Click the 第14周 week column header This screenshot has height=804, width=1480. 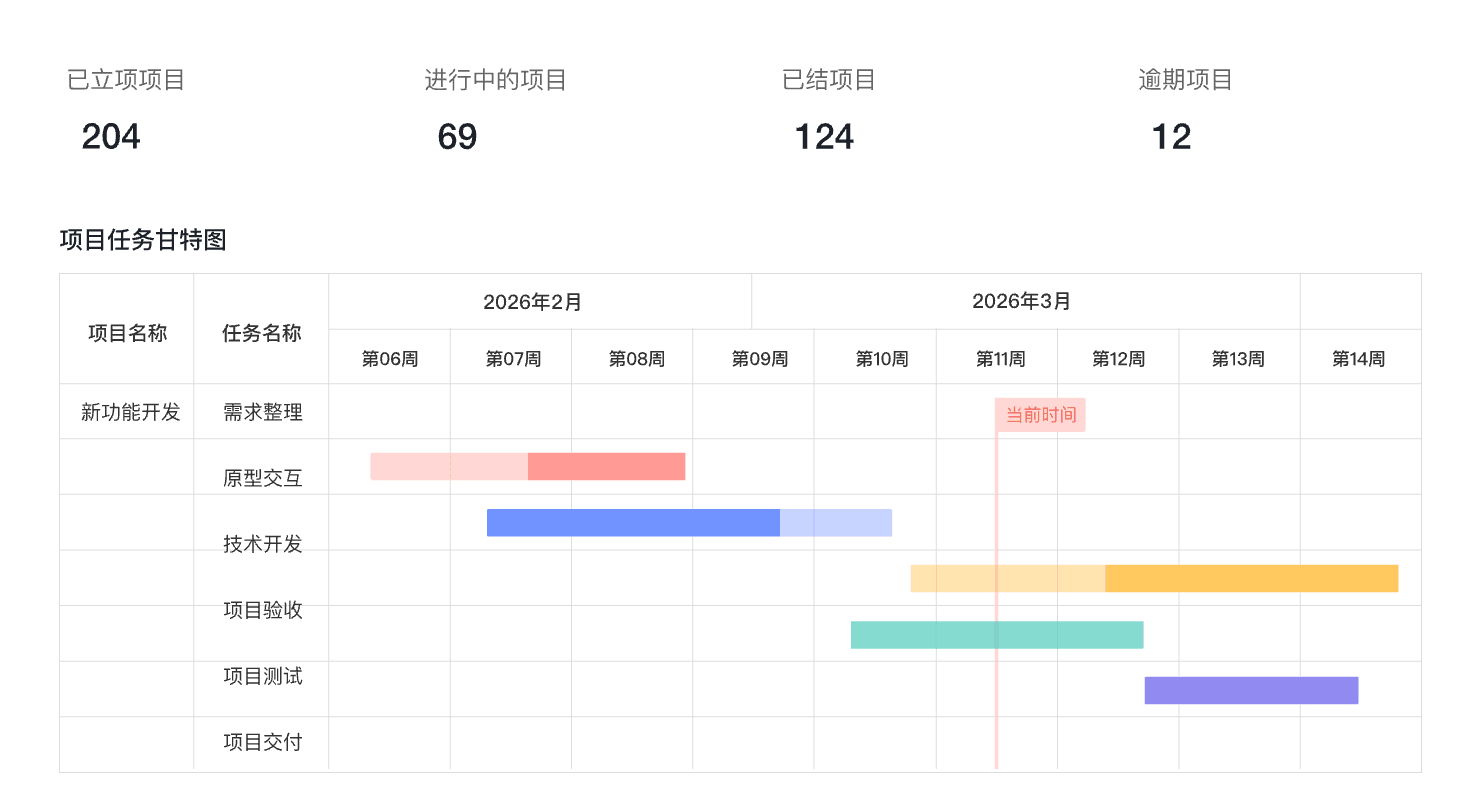coord(1358,358)
